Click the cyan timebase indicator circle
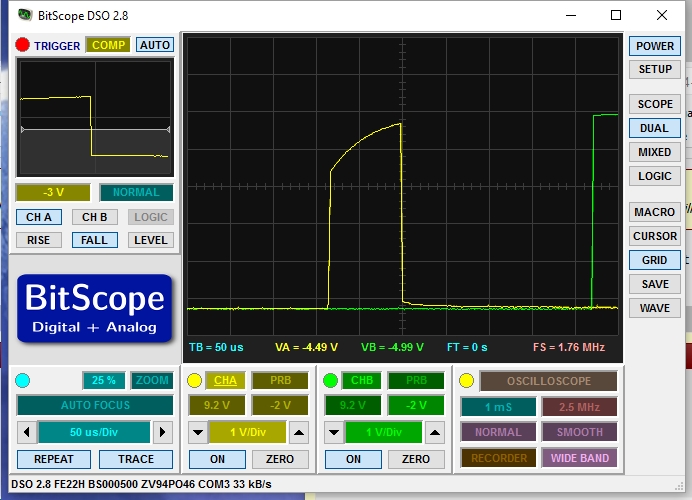The width and height of the screenshot is (692, 500). tap(23, 381)
